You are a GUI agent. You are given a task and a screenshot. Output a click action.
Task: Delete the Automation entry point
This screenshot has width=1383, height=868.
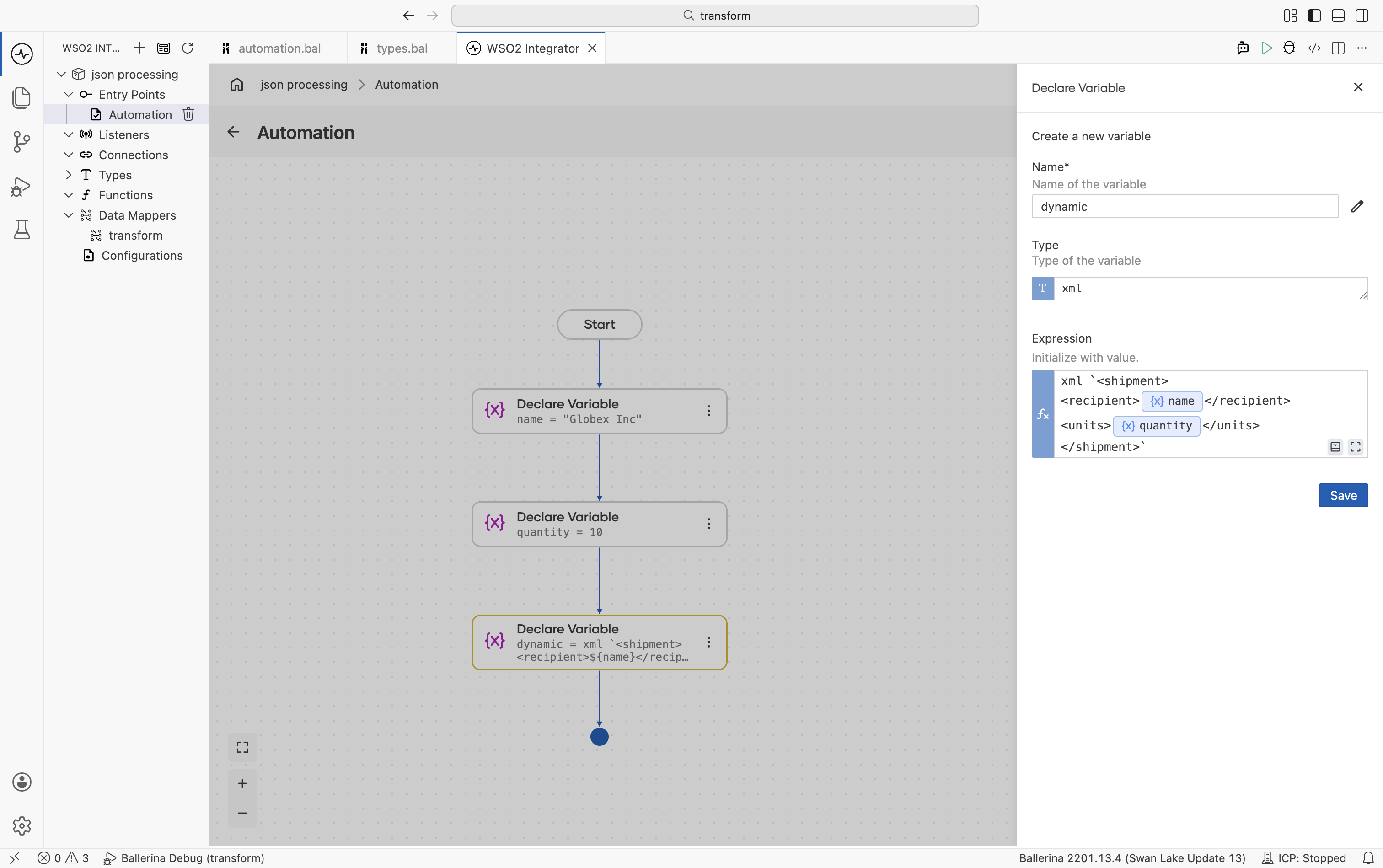pos(188,114)
